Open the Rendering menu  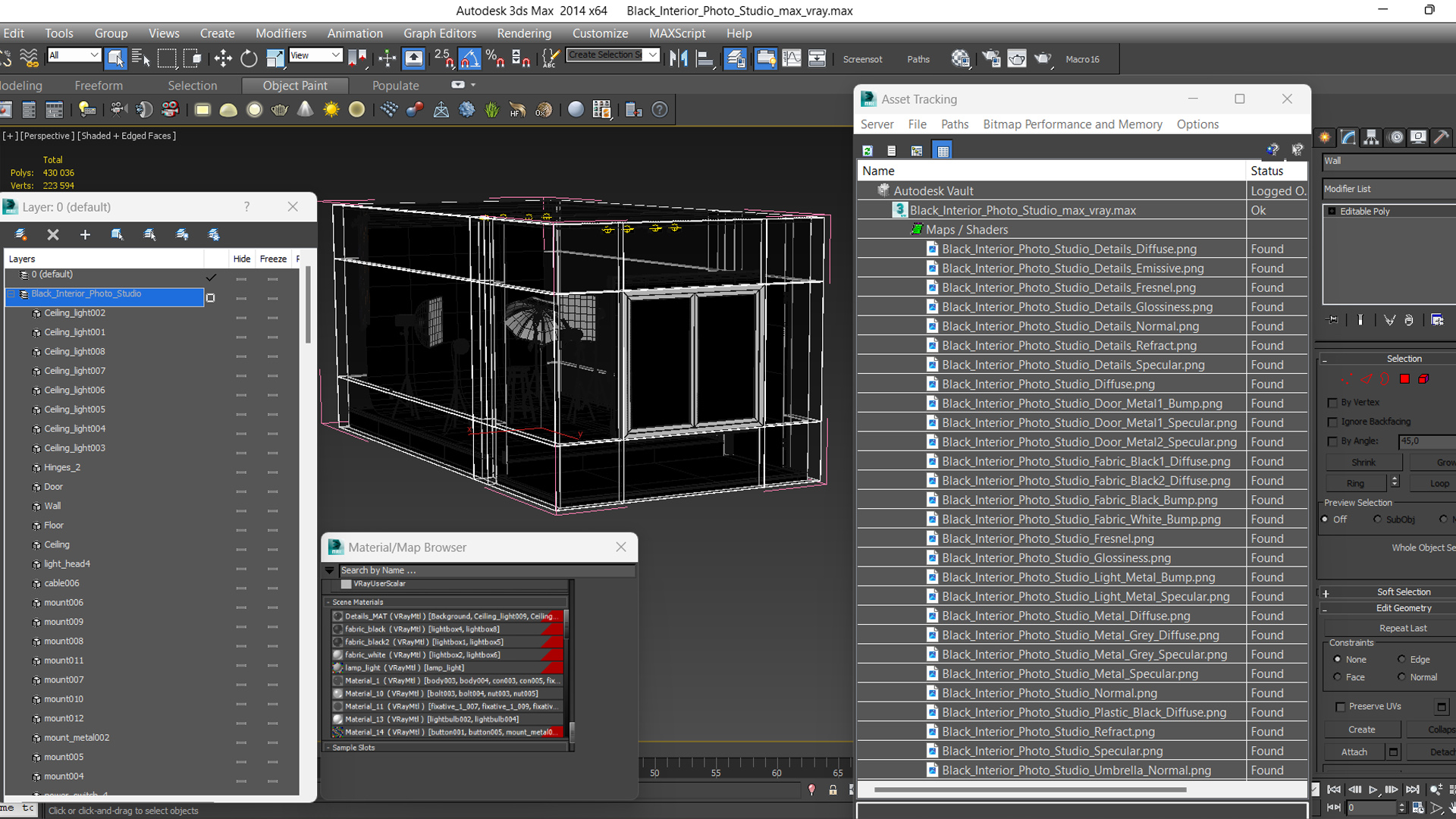524,33
